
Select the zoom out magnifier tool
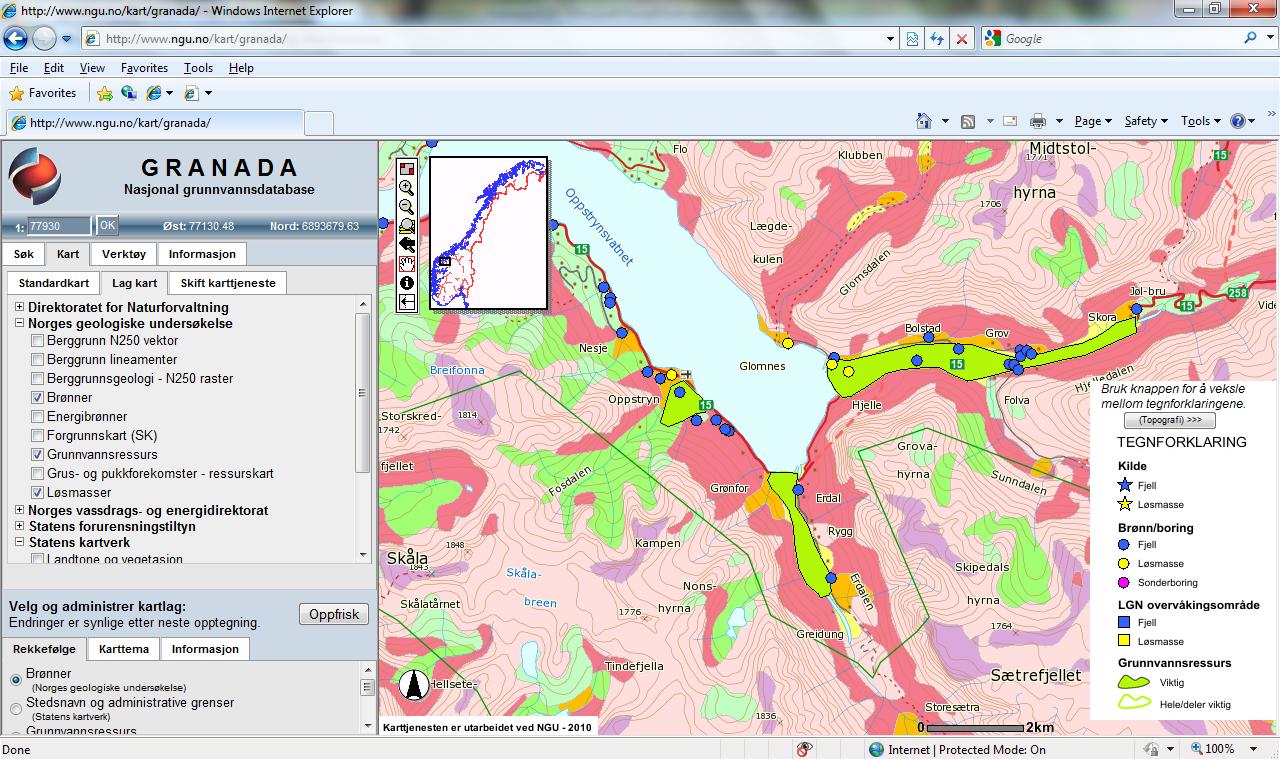point(407,206)
